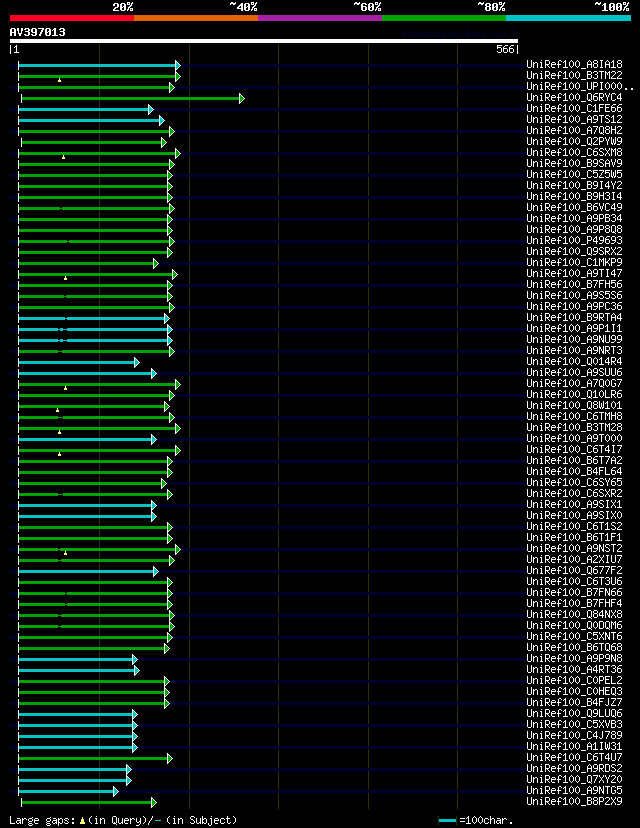Viewport: 640px width, 828px height.
Task: Select the UniRef100_B3TM28 label
Action: tap(574, 428)
